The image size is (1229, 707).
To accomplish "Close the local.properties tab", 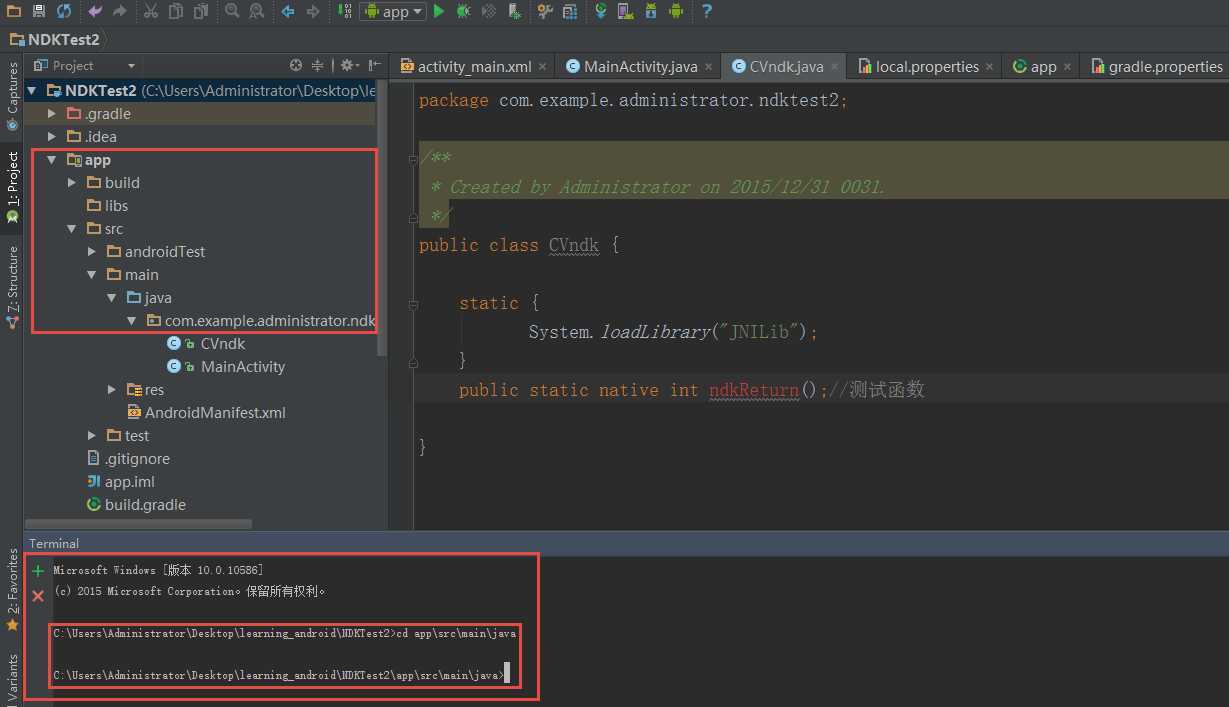I will tap(989, 67).
